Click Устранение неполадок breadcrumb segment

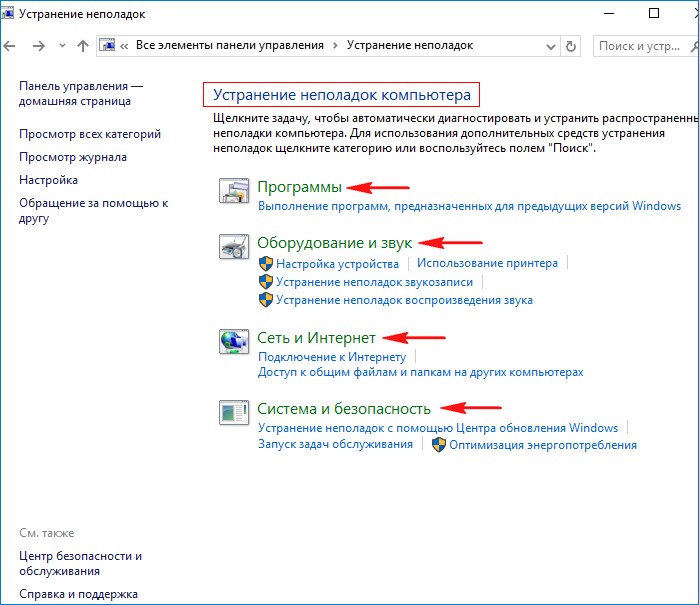pos(410,45)
